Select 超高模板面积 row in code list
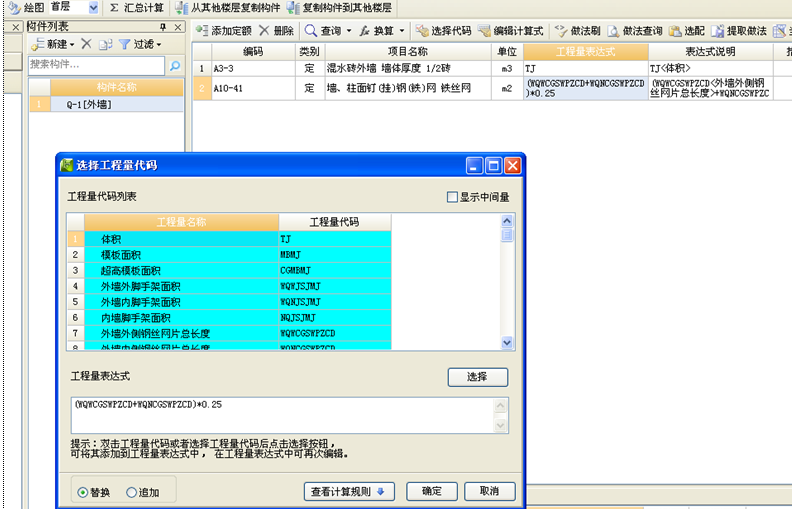792x509 pixels. click(229, 270)
